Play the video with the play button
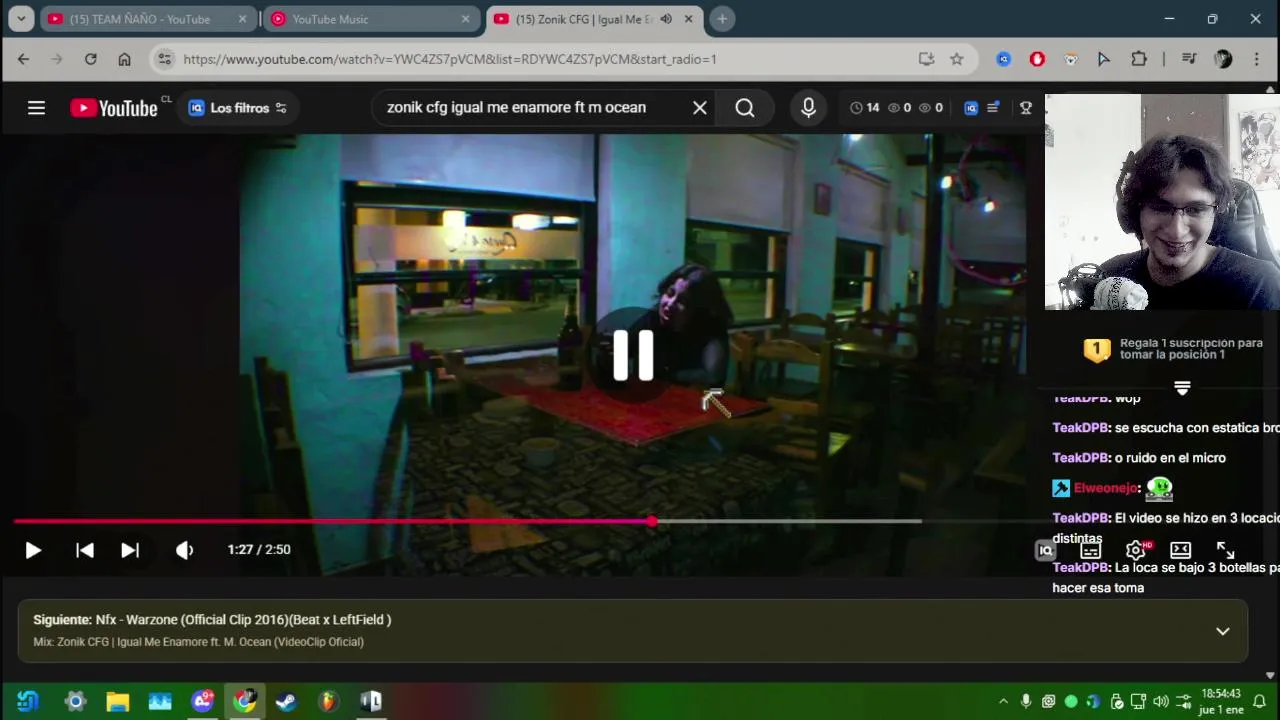Image resolution: width=1280 pixels, height=720 pixels. coord(33,550)
